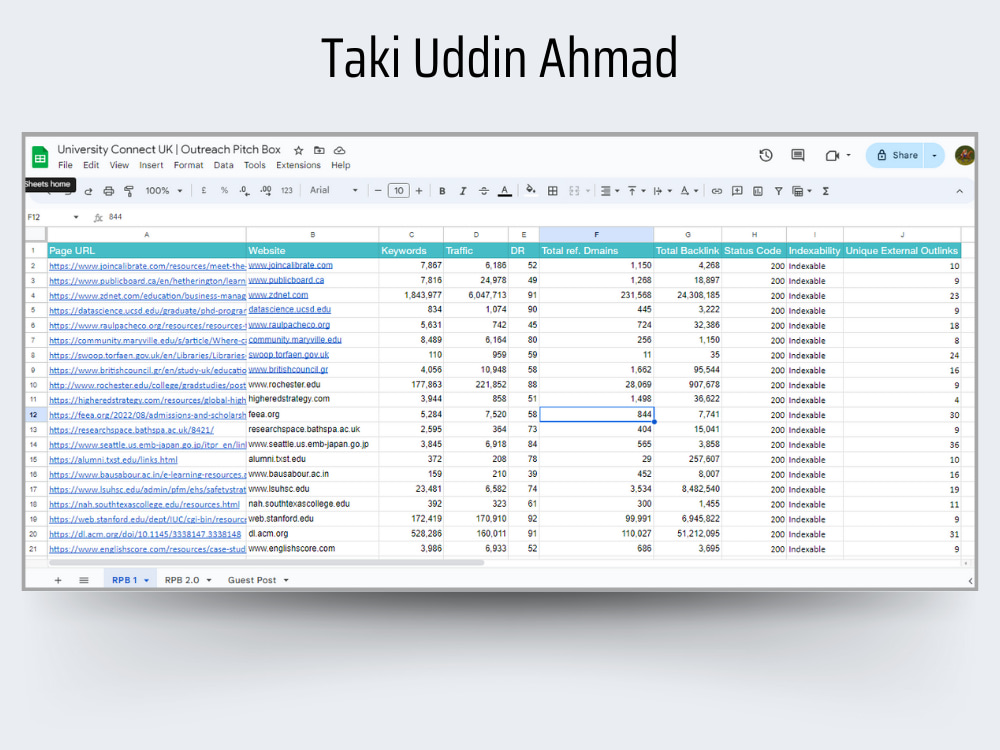Open the researchspace.bathspa.ac.uk/8421 URL link

[131, 430]
